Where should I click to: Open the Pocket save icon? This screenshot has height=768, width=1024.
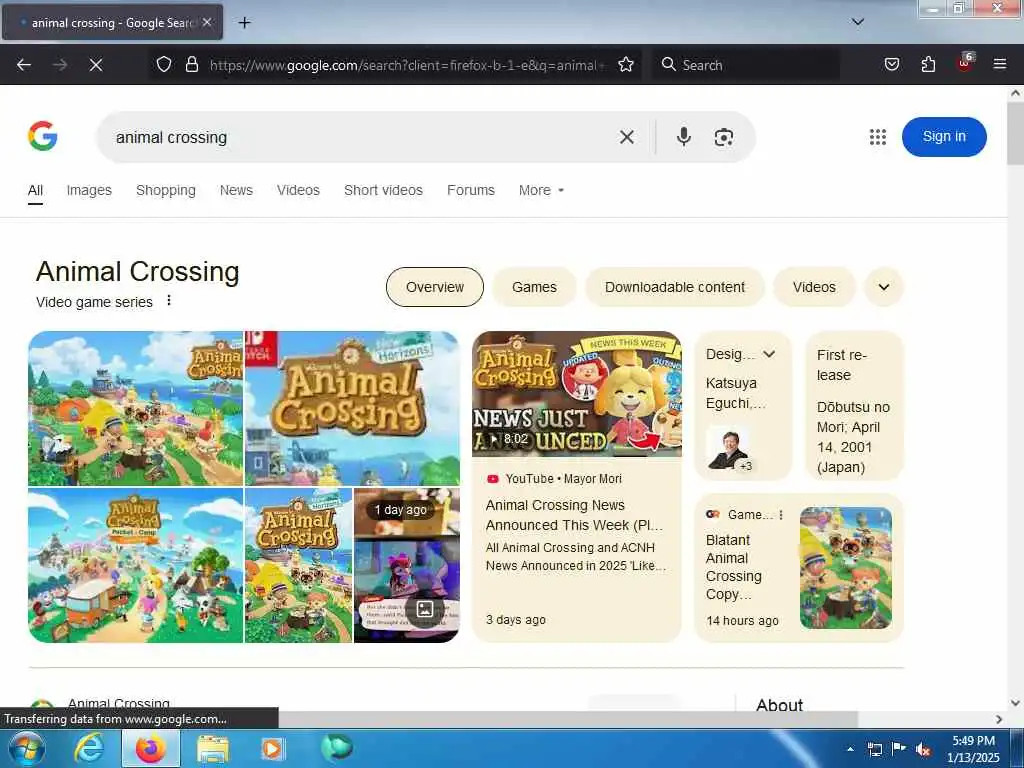click(x=892, y=64)
